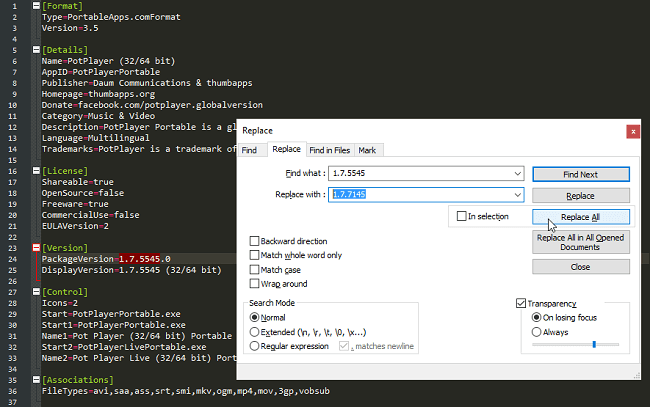Collapse the [Associations] section fold marker
This screenshot has height=407, width=650.
(x=36, y=380)
